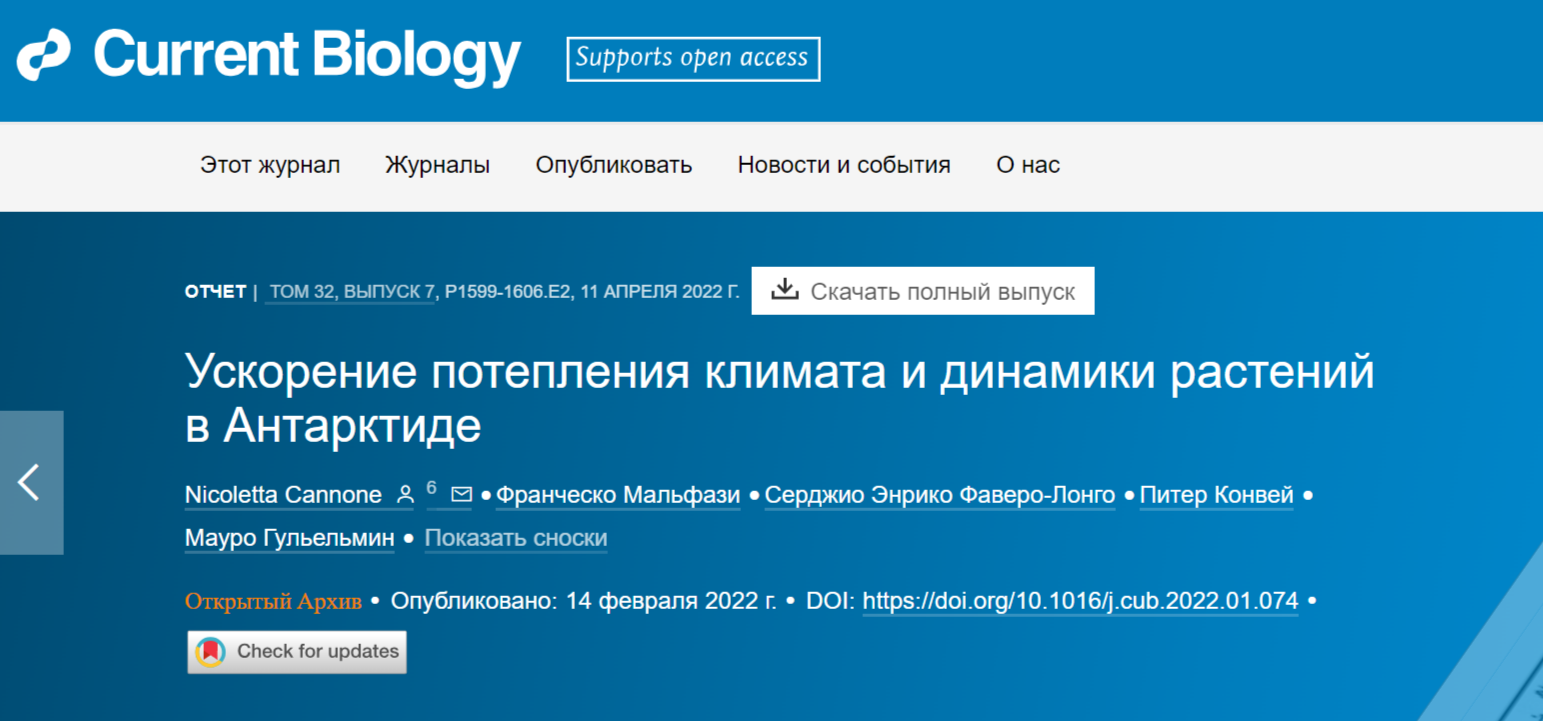Open author Франческо Мальфази details
This screenshot has width=1543, height=721.
[618, 495]
